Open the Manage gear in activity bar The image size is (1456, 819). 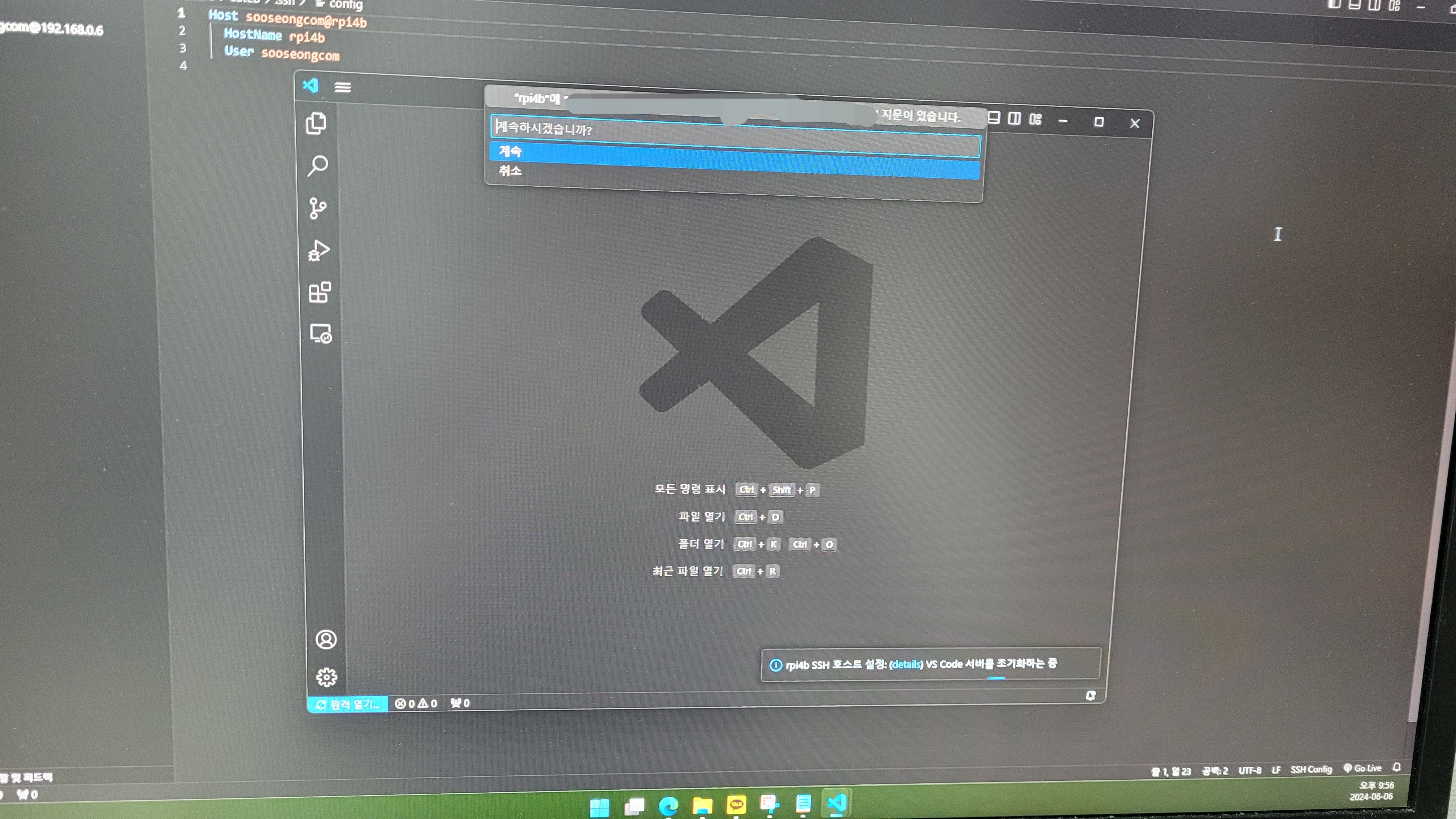(326, 677)
